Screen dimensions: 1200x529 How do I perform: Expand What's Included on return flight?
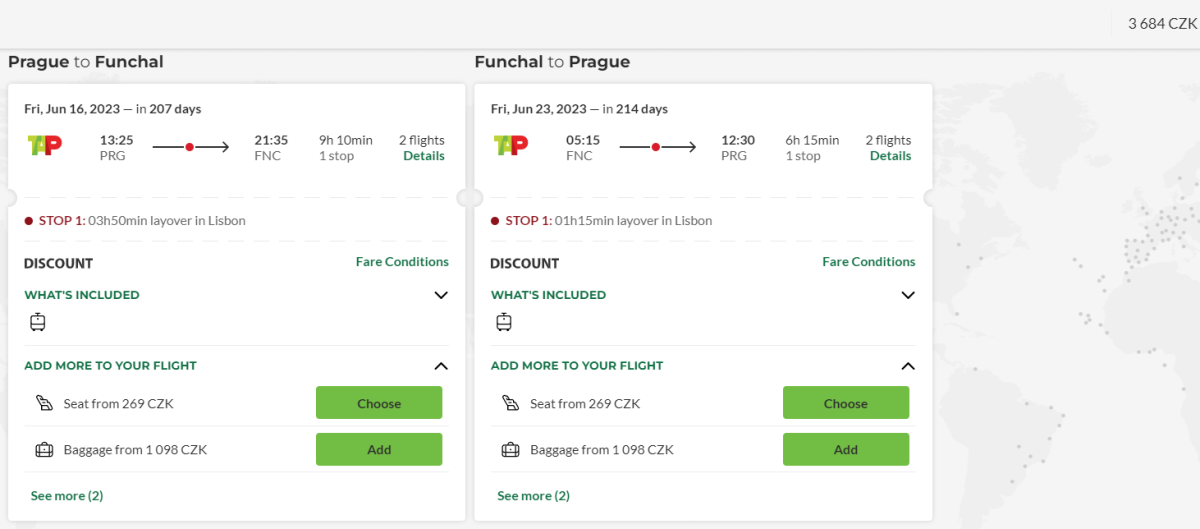pyautogui.click(x=908, y=295)
